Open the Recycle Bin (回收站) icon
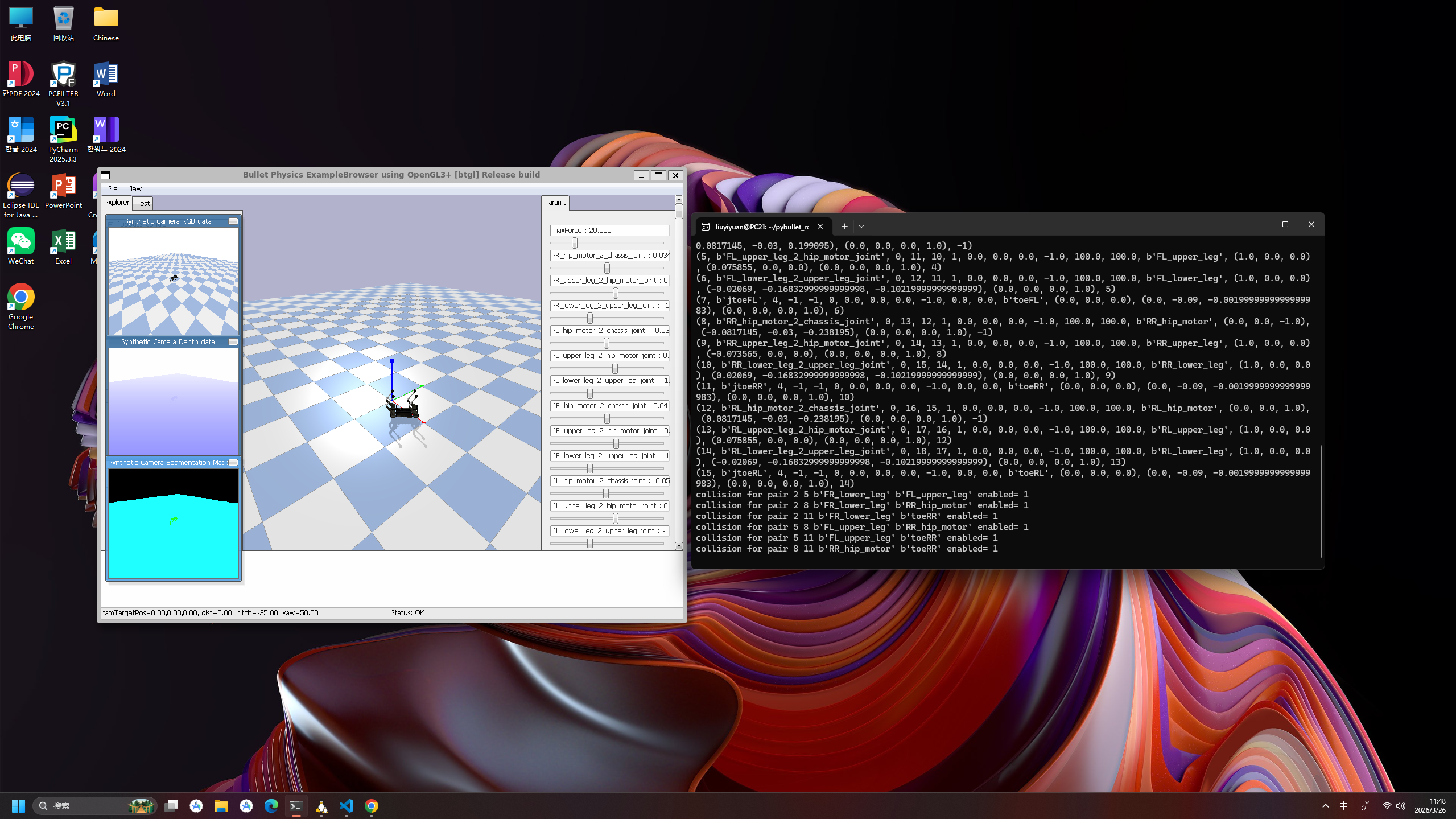Screen dimensions: 1456x819 (63, 24)
